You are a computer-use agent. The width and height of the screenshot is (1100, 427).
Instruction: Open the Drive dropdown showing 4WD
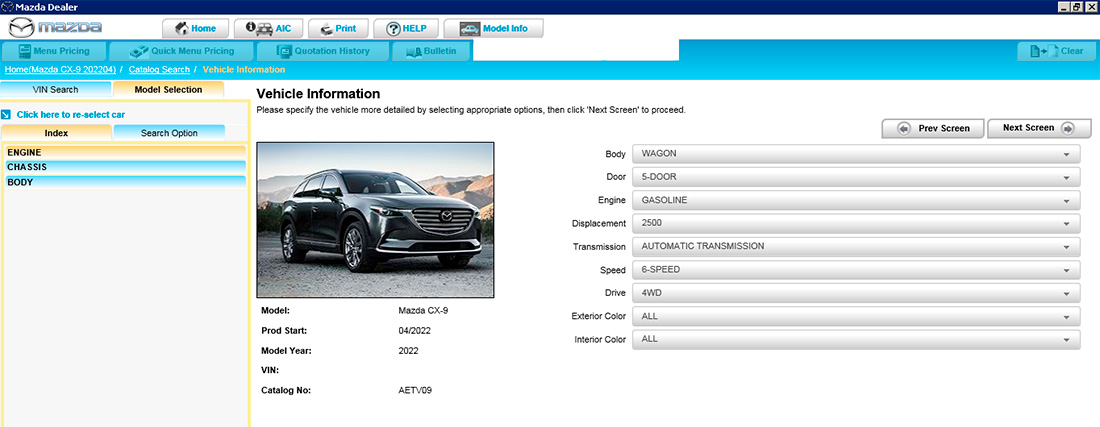click(x=856, y=293)
